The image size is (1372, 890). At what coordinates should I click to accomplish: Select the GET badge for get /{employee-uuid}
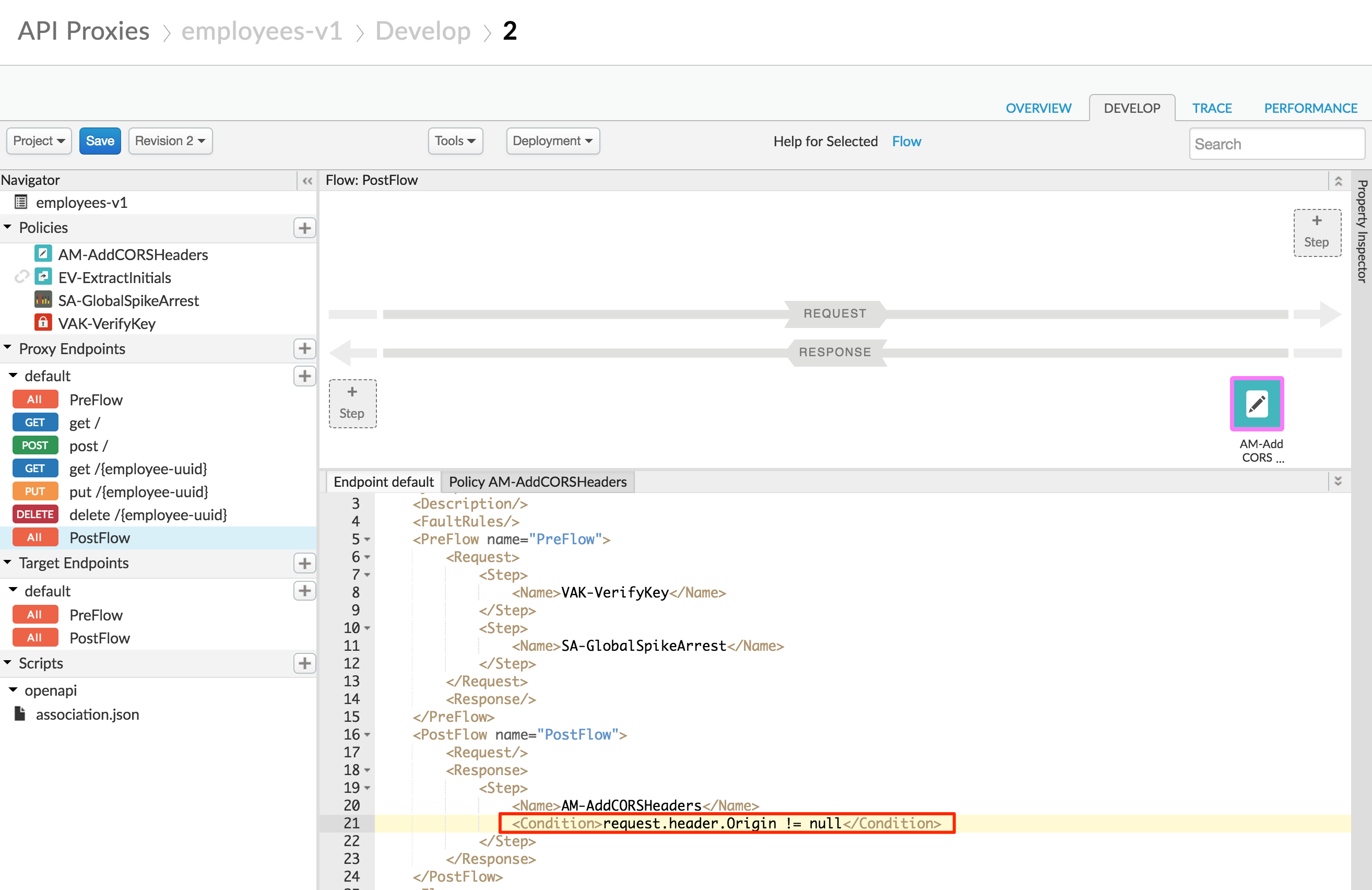coord(35,469)
